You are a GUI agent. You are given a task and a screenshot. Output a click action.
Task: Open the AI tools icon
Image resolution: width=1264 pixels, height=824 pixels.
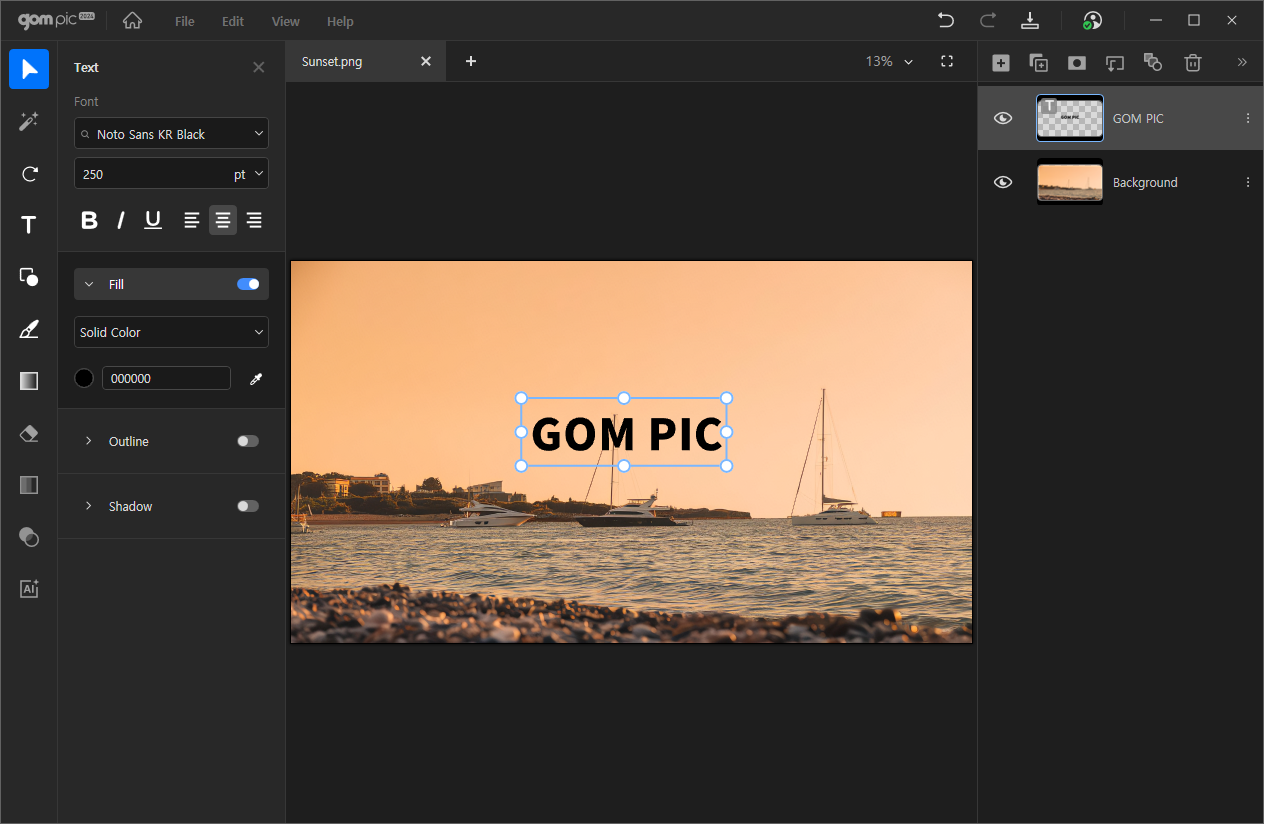[x=29, y=589]
